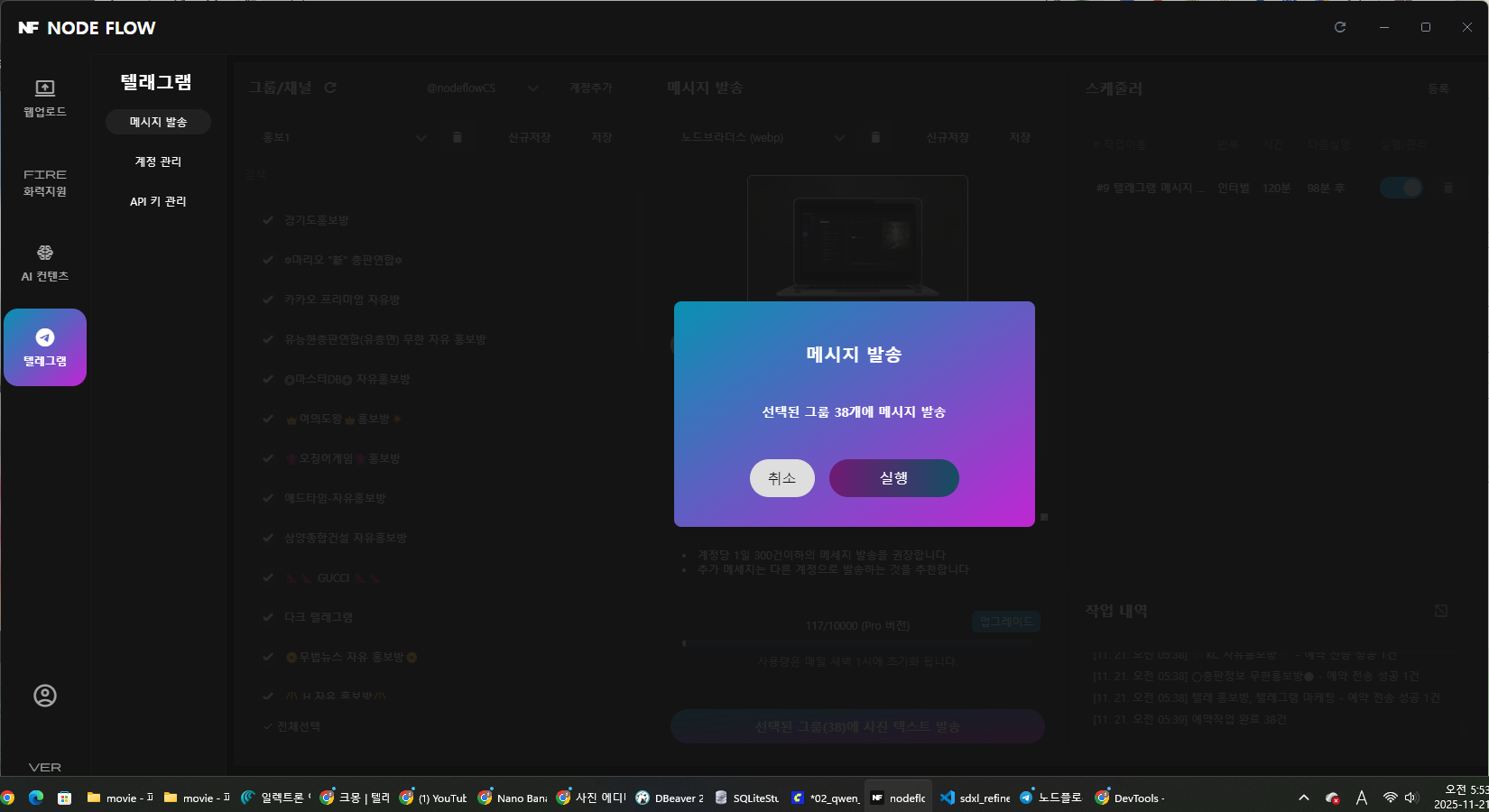The image size is (1489, 812).
Task: Expand the work history panel icon
Action: [x=1441, y=611]
